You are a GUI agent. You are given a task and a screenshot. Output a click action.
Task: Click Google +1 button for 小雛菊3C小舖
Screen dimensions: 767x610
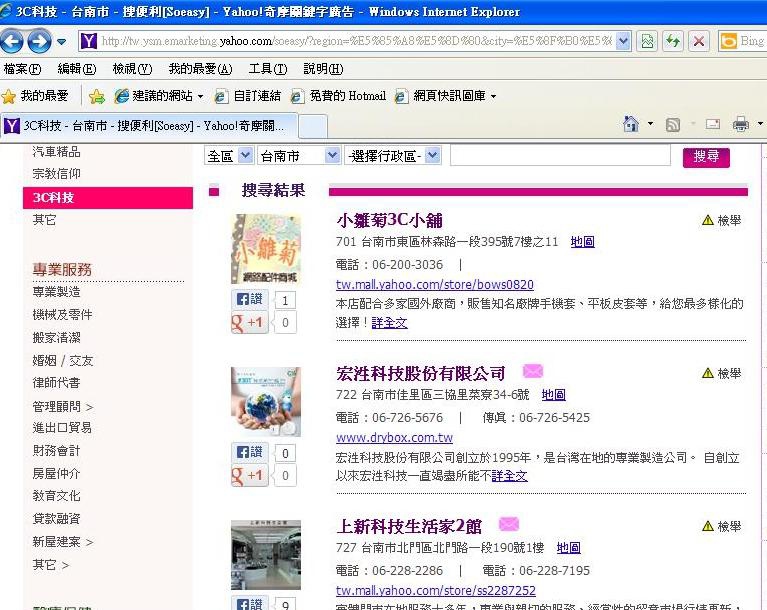click(249, 322)
